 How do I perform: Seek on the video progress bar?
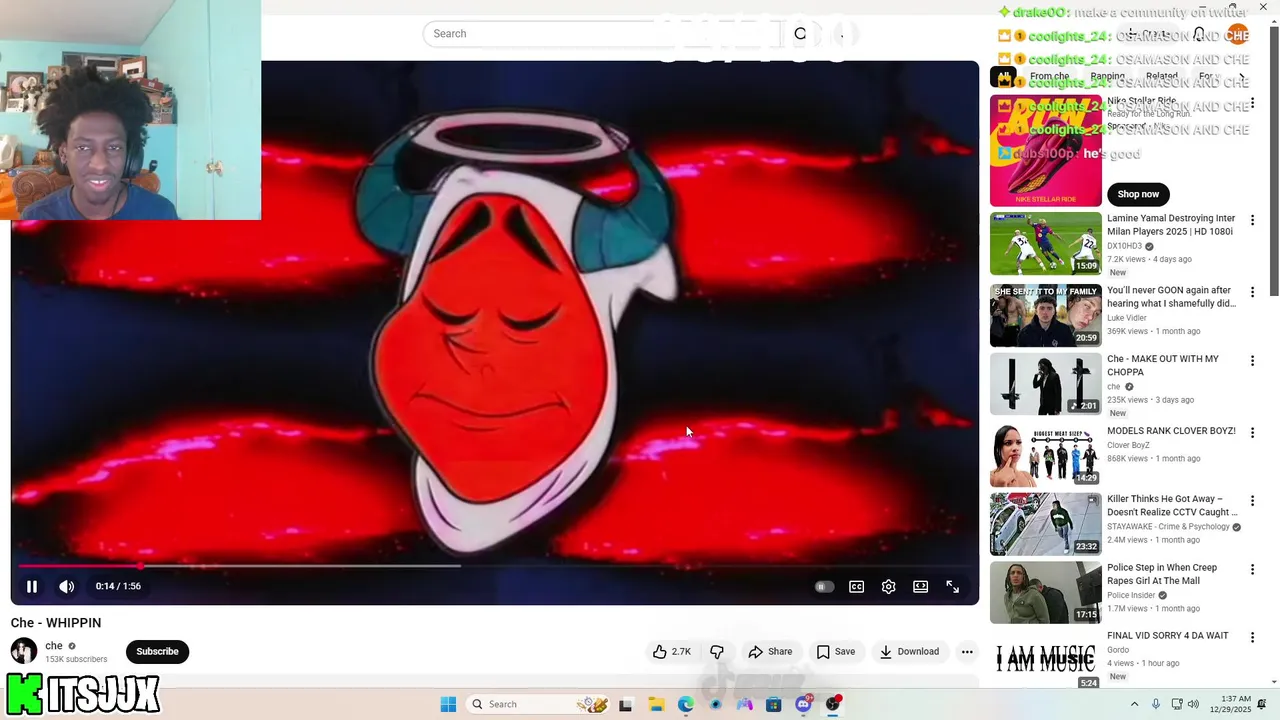coord(495,566)
